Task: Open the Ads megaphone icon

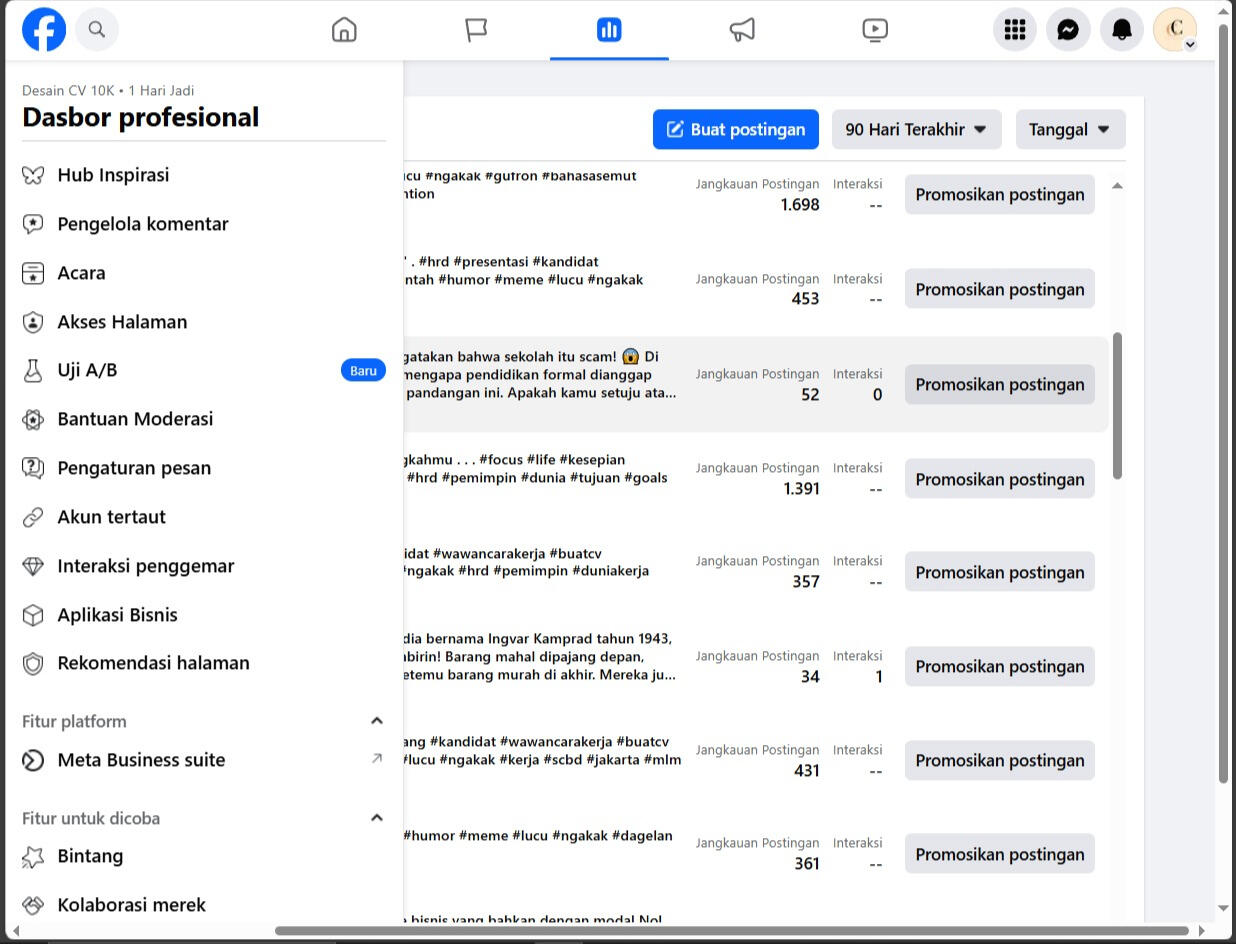Action: point(742,30)
